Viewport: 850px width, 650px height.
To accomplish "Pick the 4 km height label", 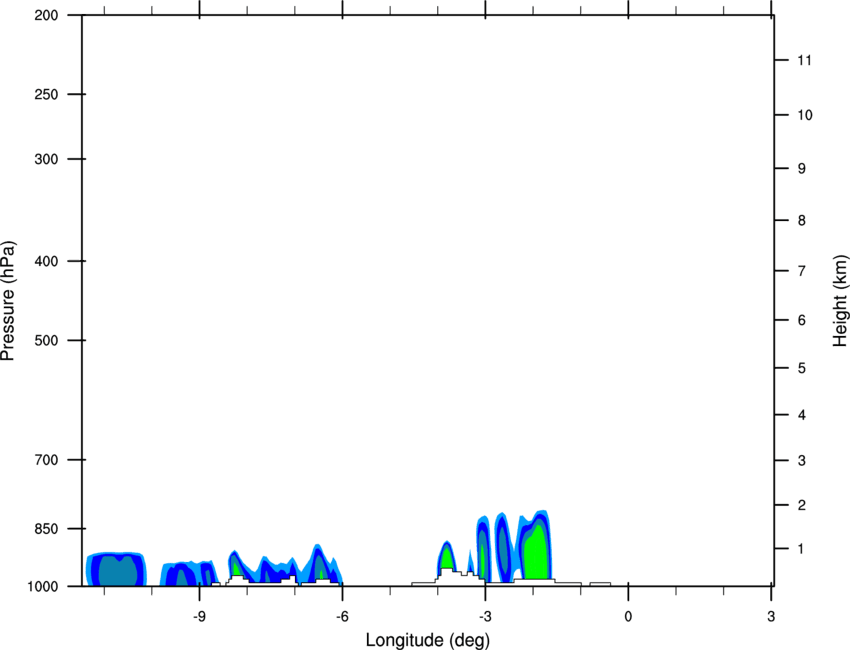I will tap(801, 415).
